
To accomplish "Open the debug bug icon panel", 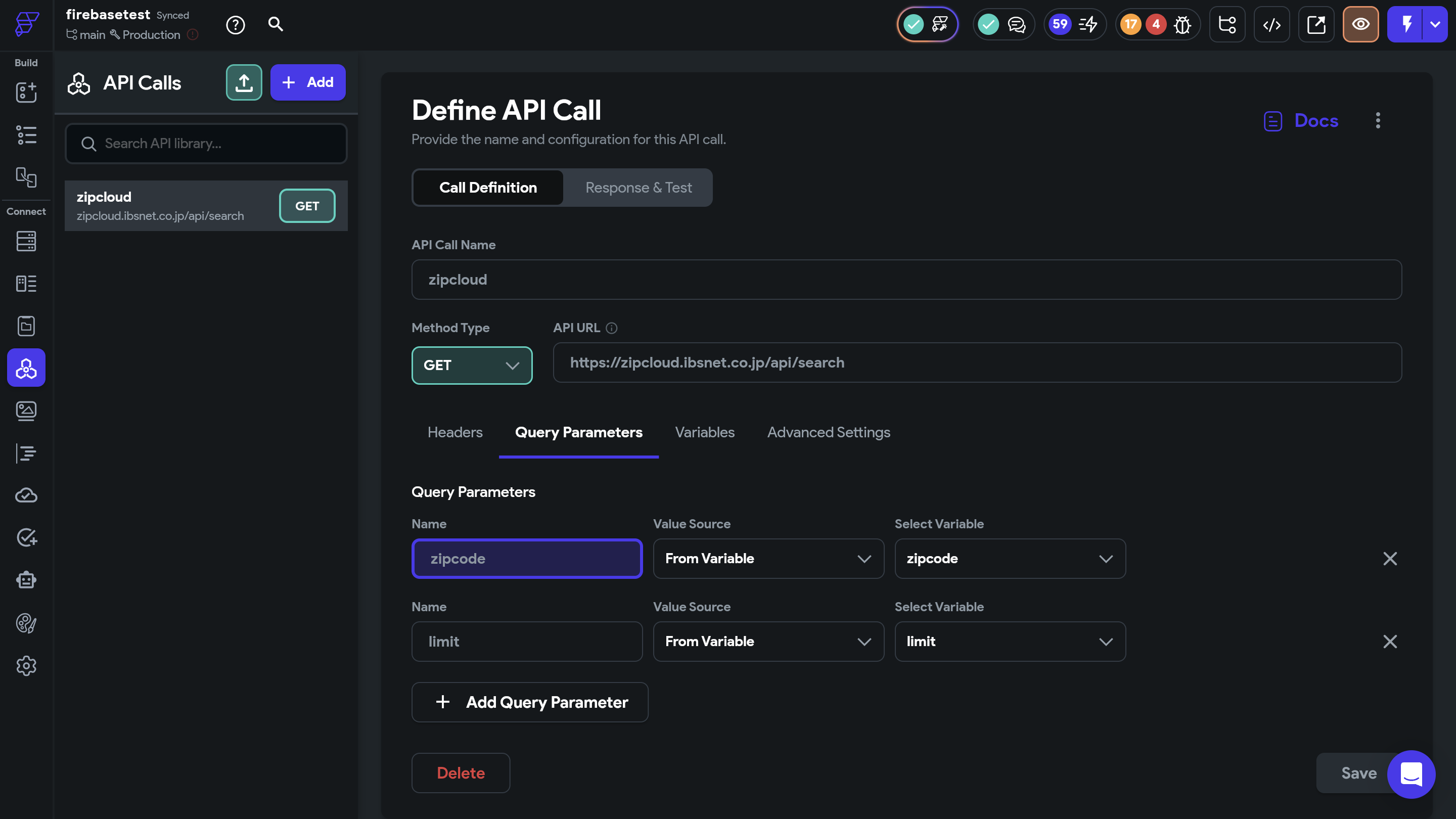I will coord(1182,25).
